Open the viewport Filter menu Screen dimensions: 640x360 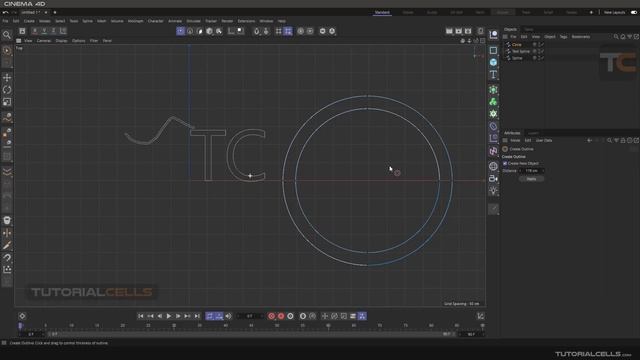(x=94, y=41)
